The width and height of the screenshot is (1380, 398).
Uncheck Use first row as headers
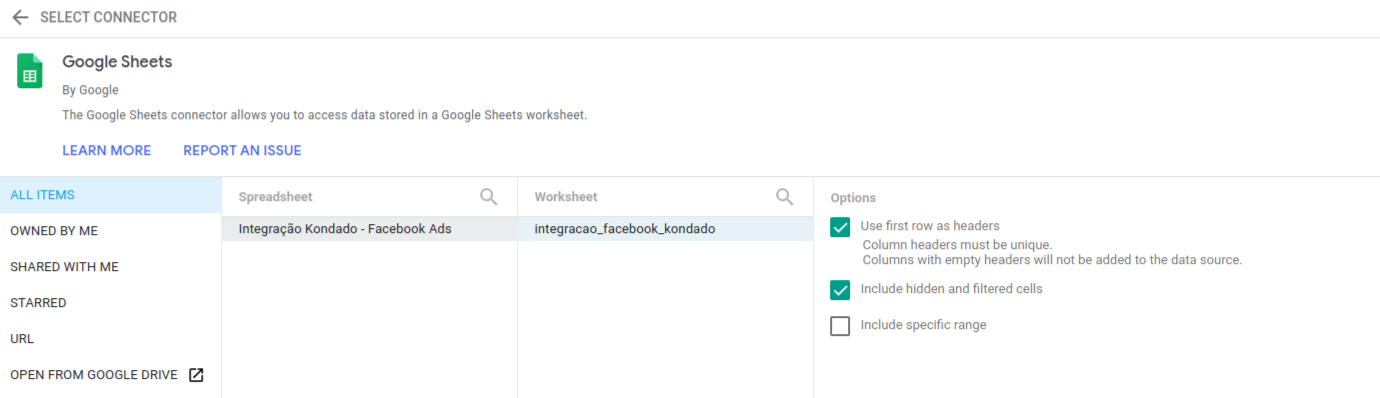coord(840,227)
